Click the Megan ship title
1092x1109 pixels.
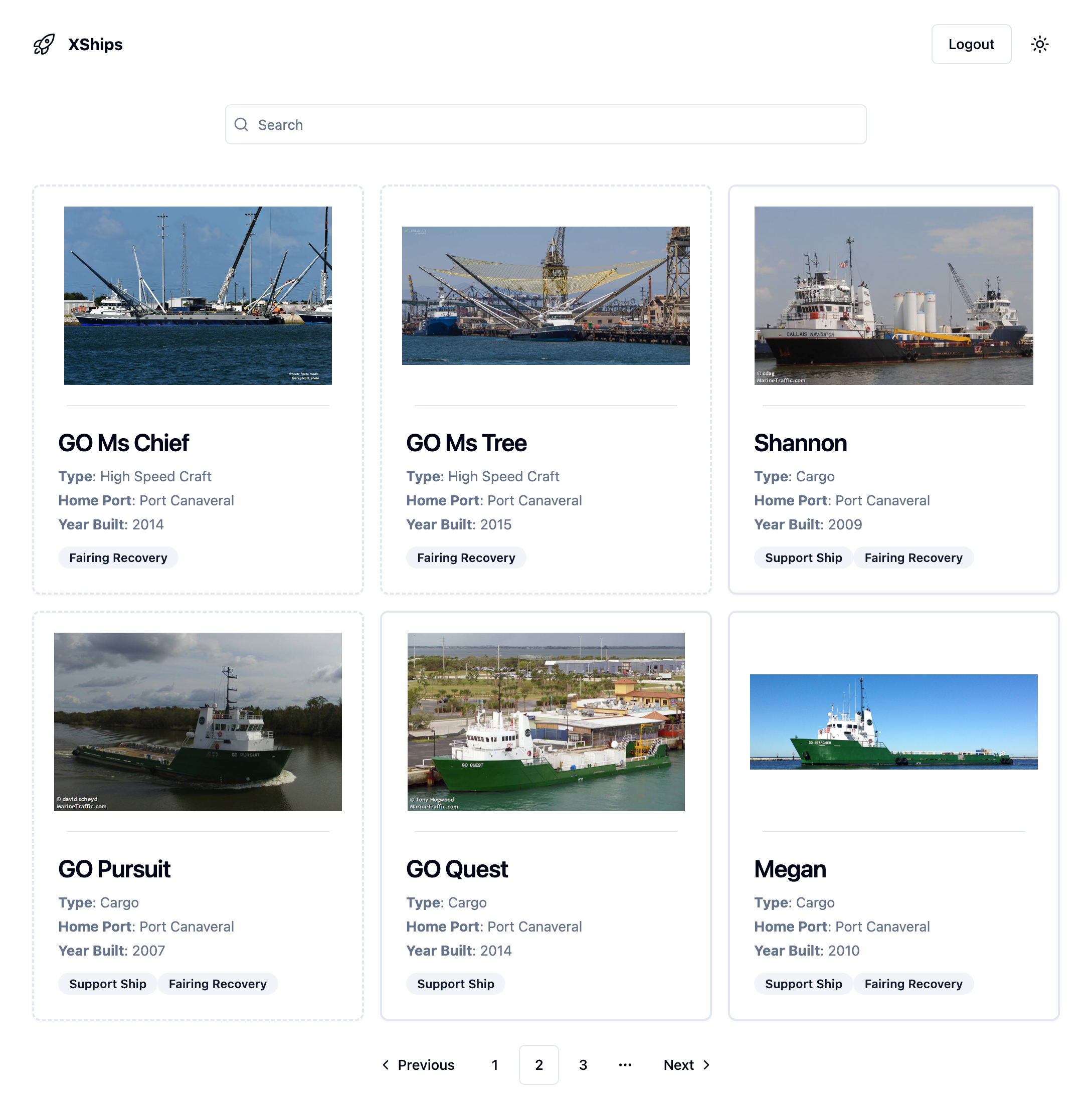coord(789,869)
